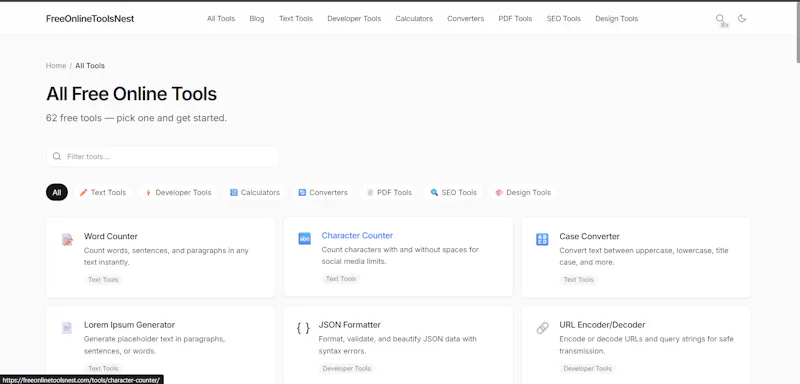800x384 pixels.
Task: Click the magnifier icon in filter box
Action: [57, 157]
